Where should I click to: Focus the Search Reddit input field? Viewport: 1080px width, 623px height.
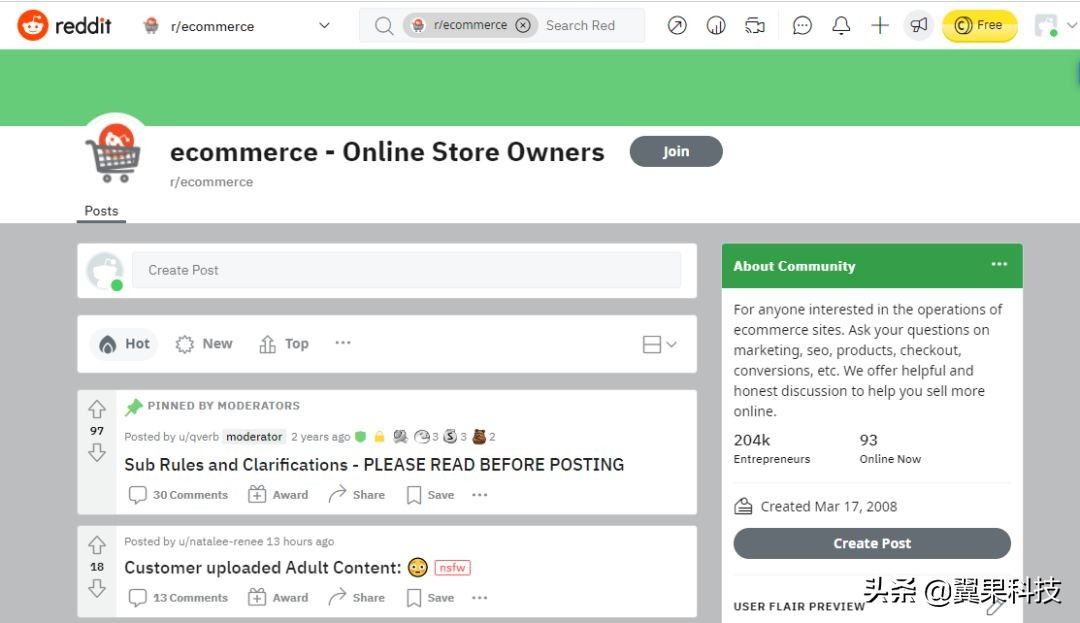coord(580,25)
